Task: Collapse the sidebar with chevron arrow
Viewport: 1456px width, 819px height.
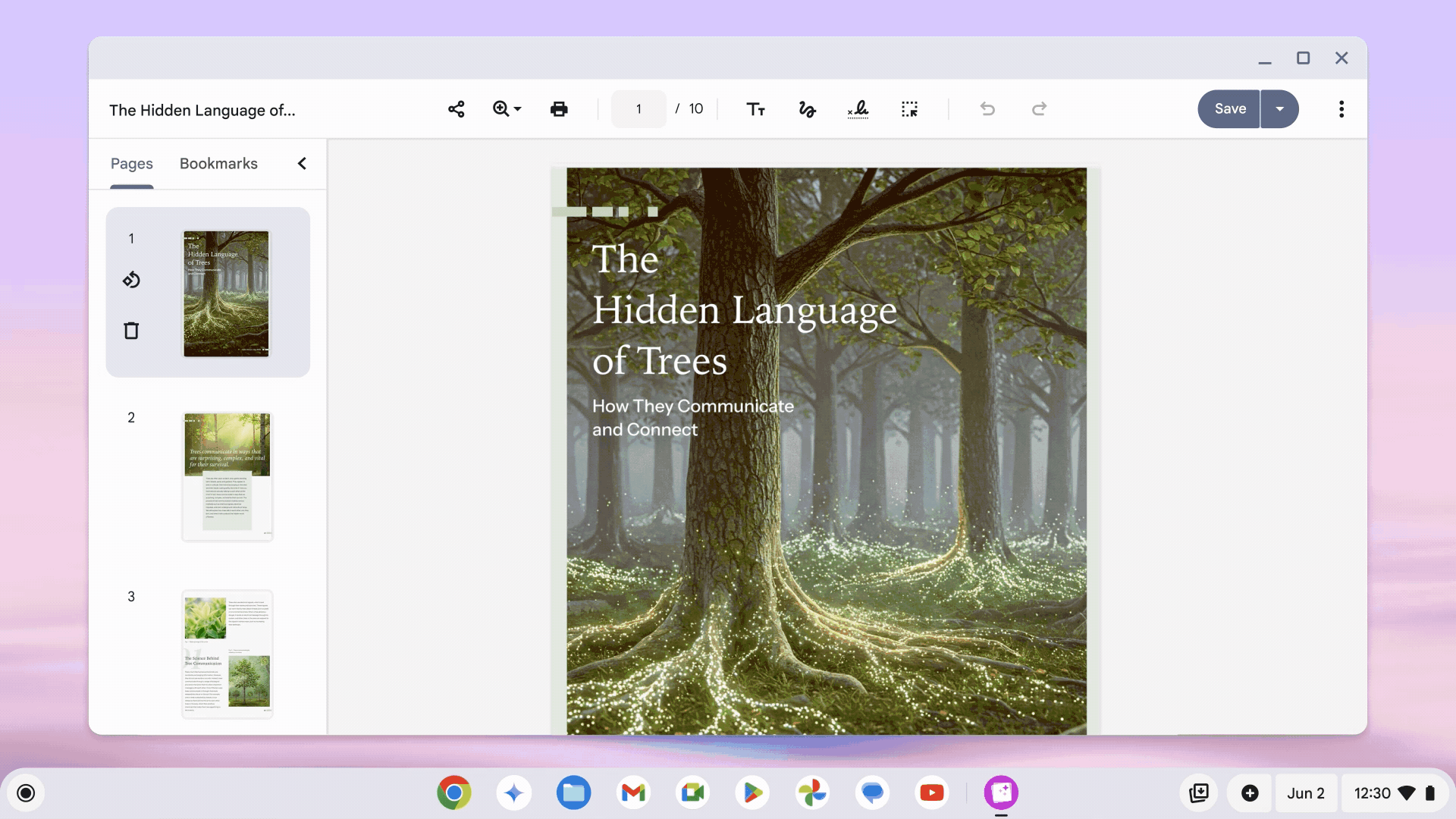Action: pos(302,164)
